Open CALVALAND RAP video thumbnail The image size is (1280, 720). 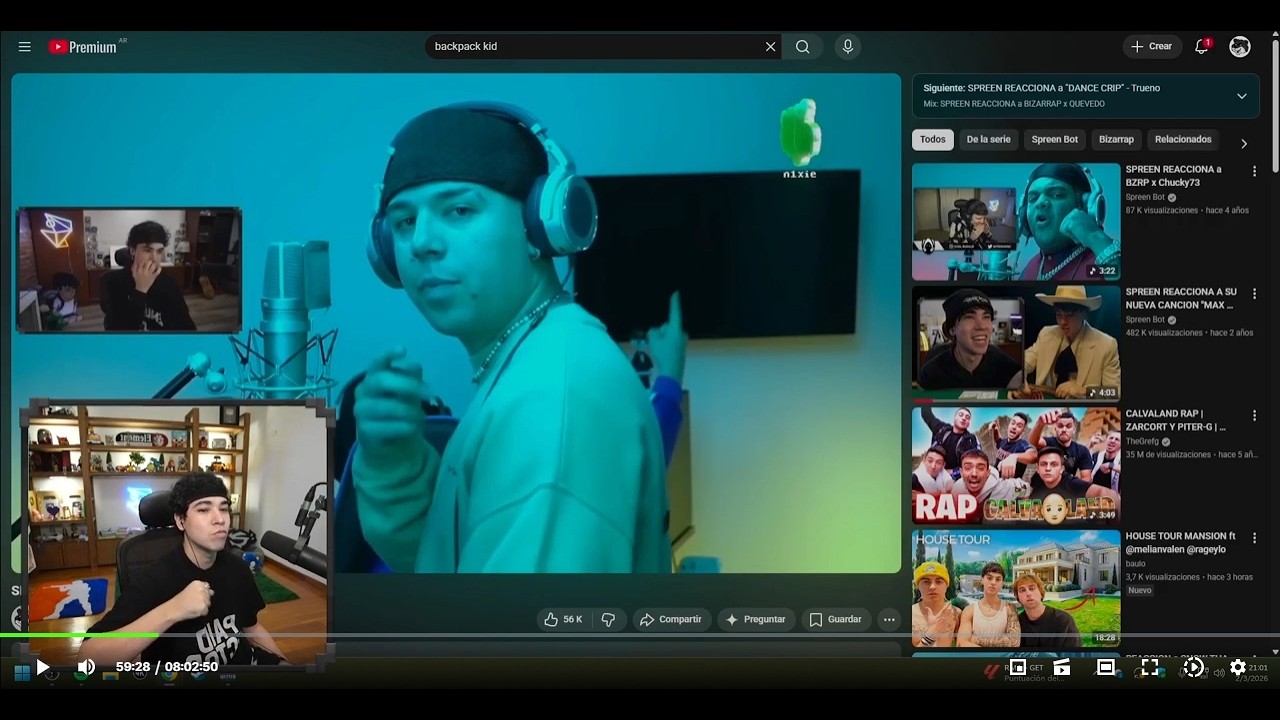[x=1016, y=465]
